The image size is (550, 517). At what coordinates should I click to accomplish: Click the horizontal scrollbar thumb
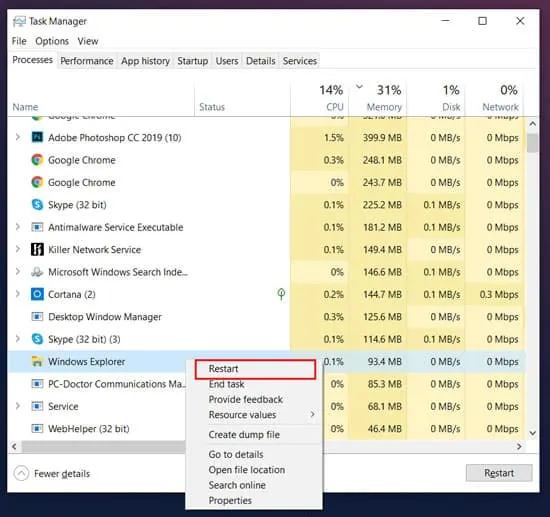coord(103,447)
